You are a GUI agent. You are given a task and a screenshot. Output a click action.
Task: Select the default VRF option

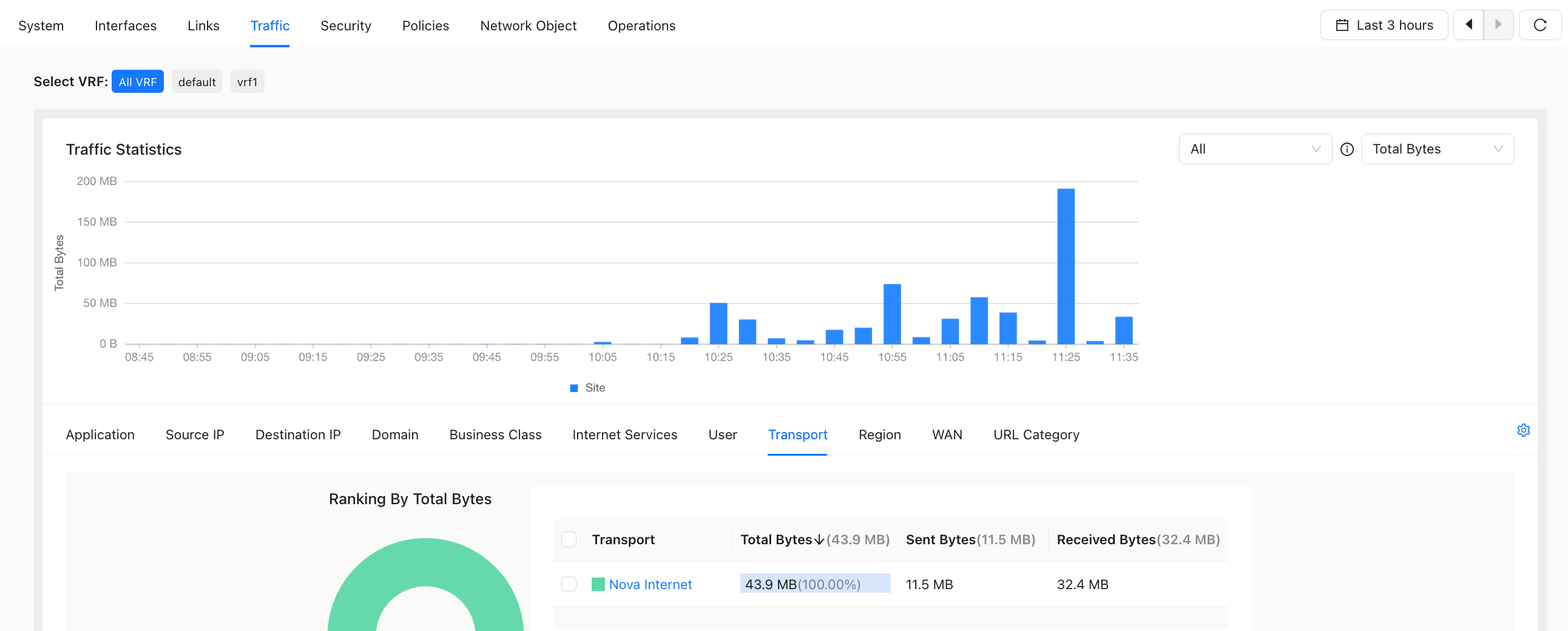click(197, 81)
